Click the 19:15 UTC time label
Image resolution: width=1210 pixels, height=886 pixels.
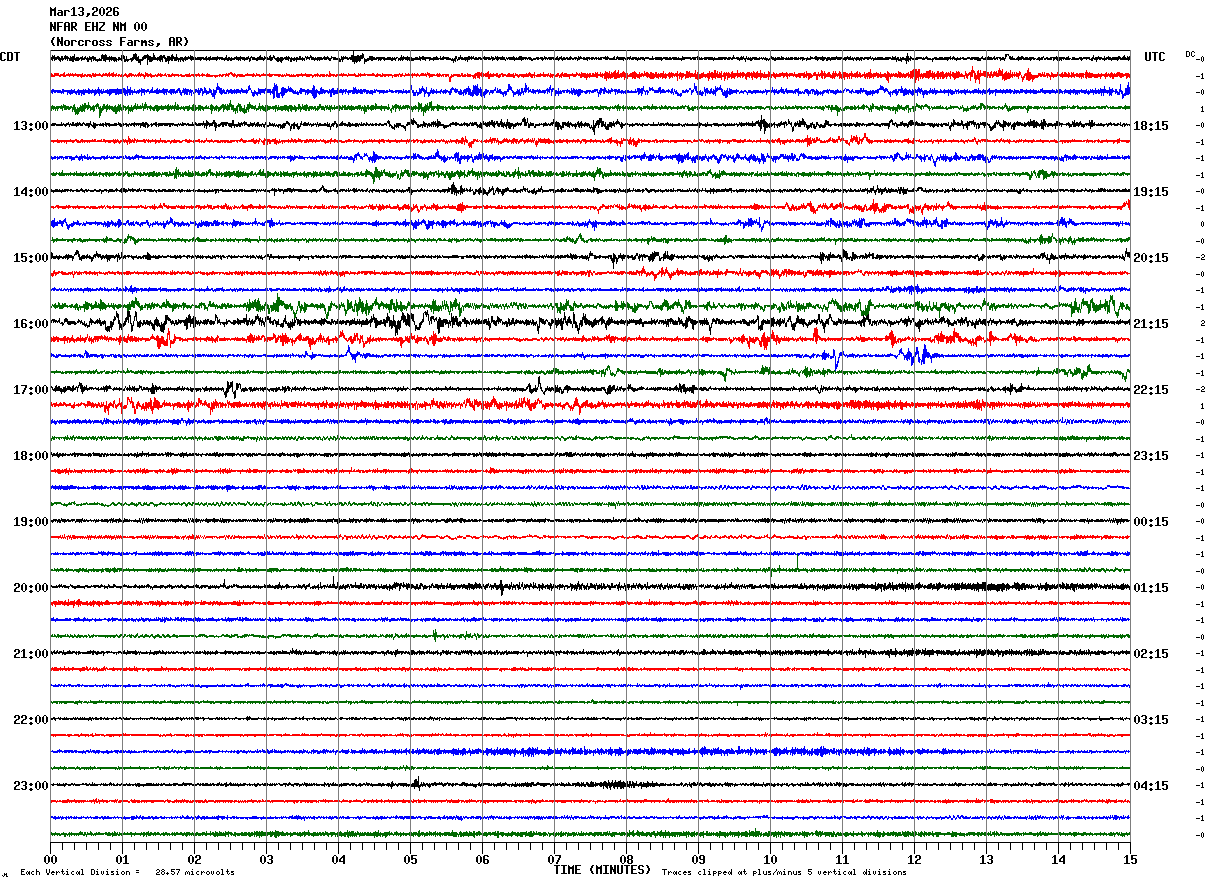pyautogui.click(x=1151, y=192)
